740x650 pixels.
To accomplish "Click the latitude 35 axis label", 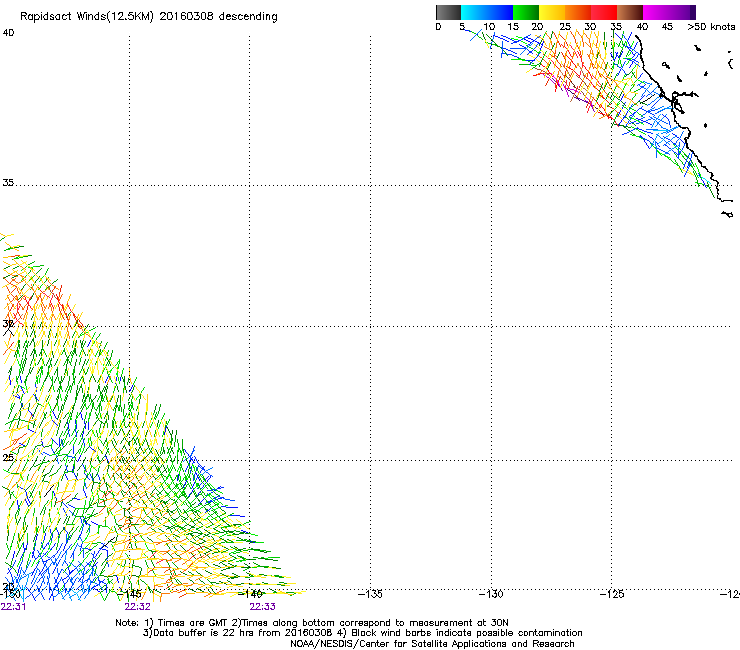I will (8, 183).
